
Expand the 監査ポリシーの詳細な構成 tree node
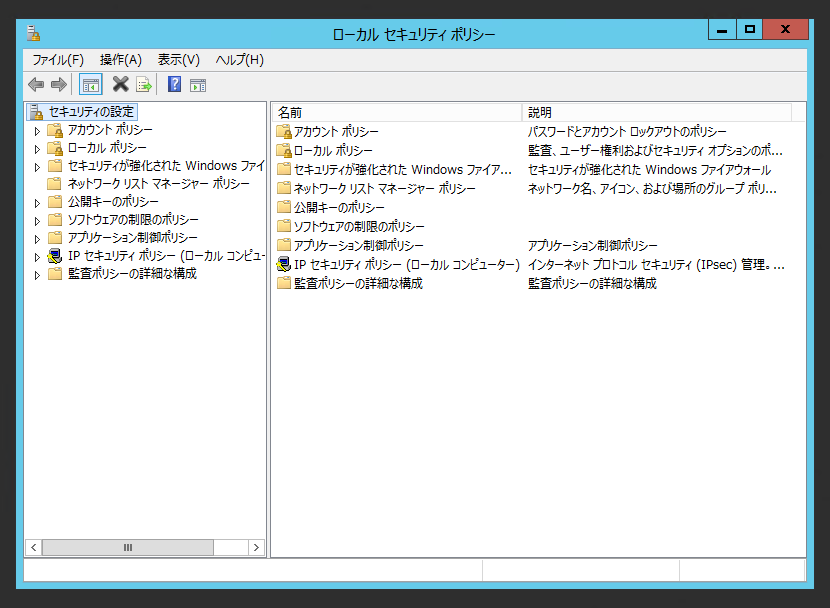[37, 275]
